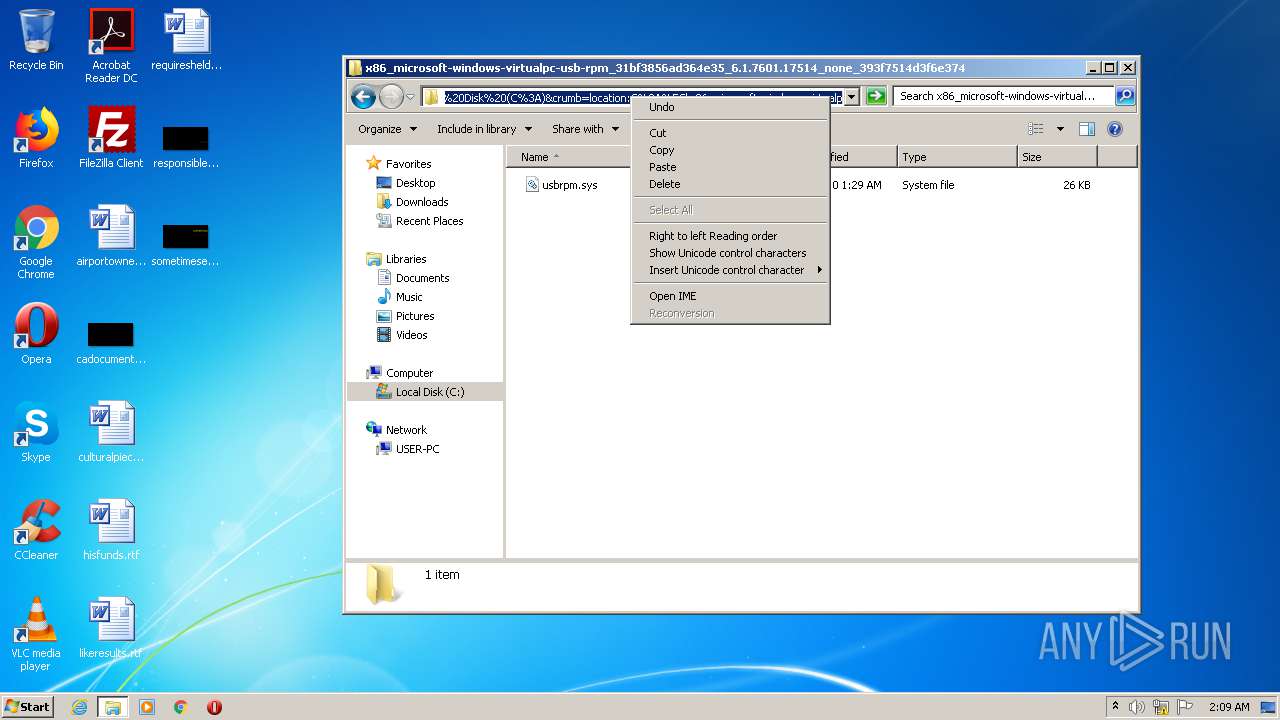Image resolution: width=1280 pixels, height=720 pixels.
Task: Select Local Disk (C:) in navigation pane
Action: click(429, 392)
